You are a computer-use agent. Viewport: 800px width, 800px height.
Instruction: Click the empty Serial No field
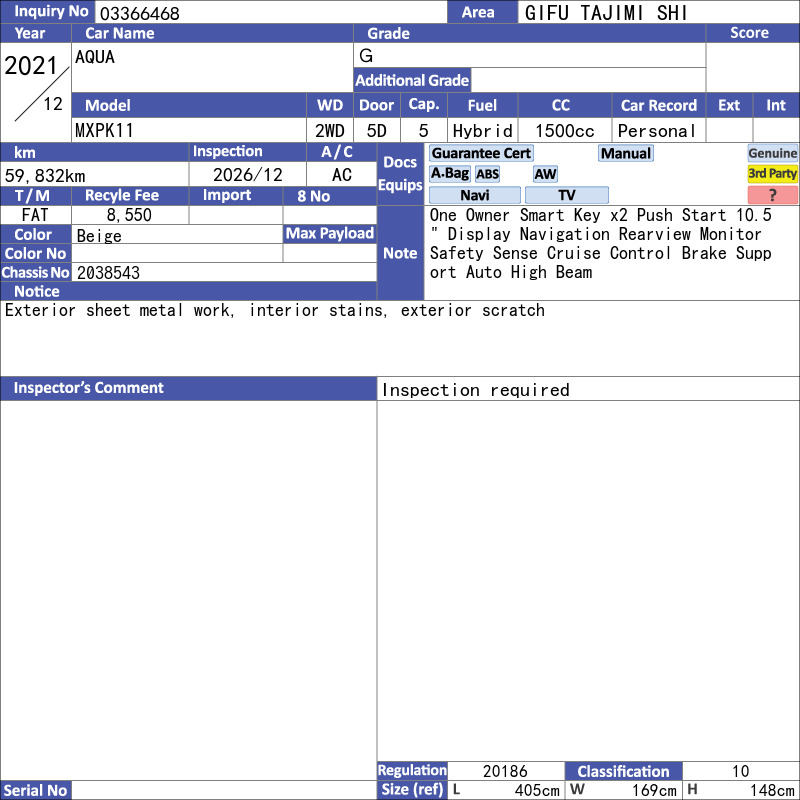(x=224, y=790)
